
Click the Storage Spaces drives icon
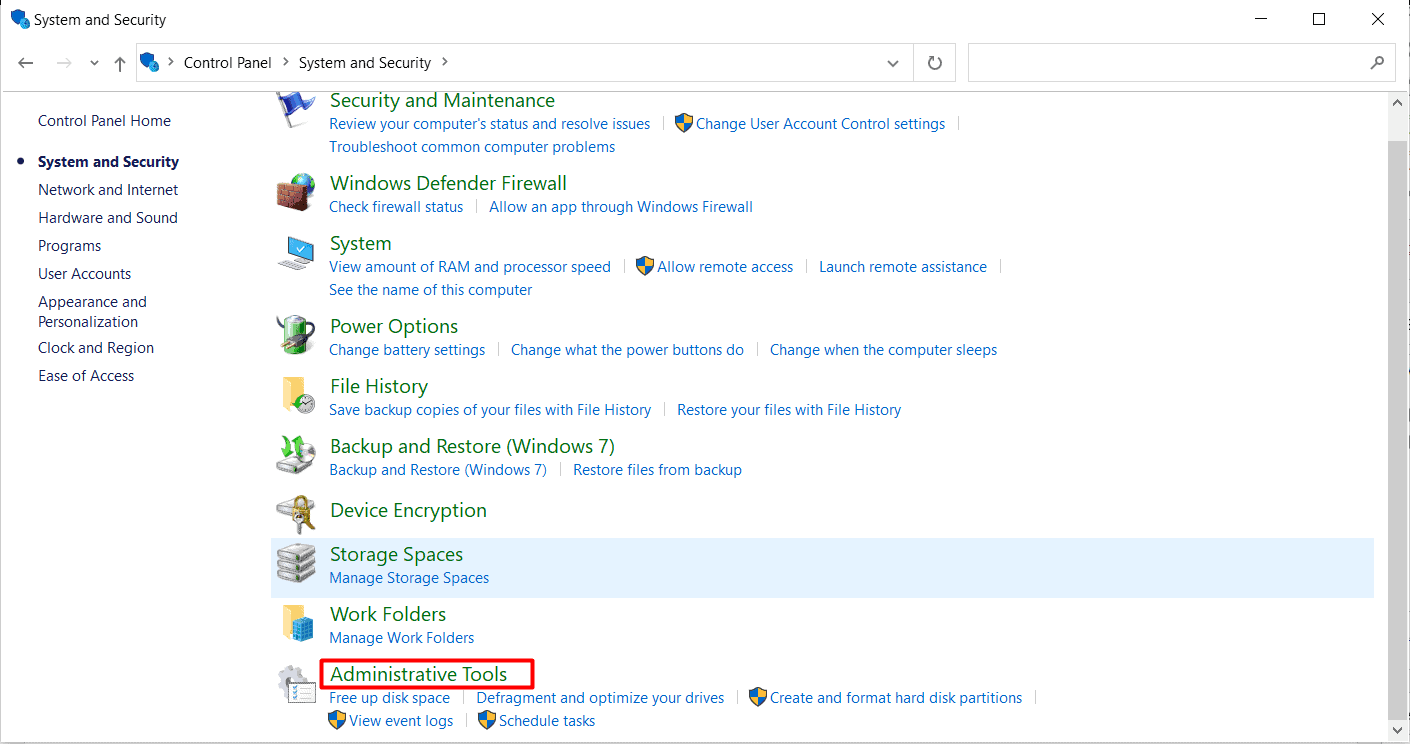tap(296, 565)
